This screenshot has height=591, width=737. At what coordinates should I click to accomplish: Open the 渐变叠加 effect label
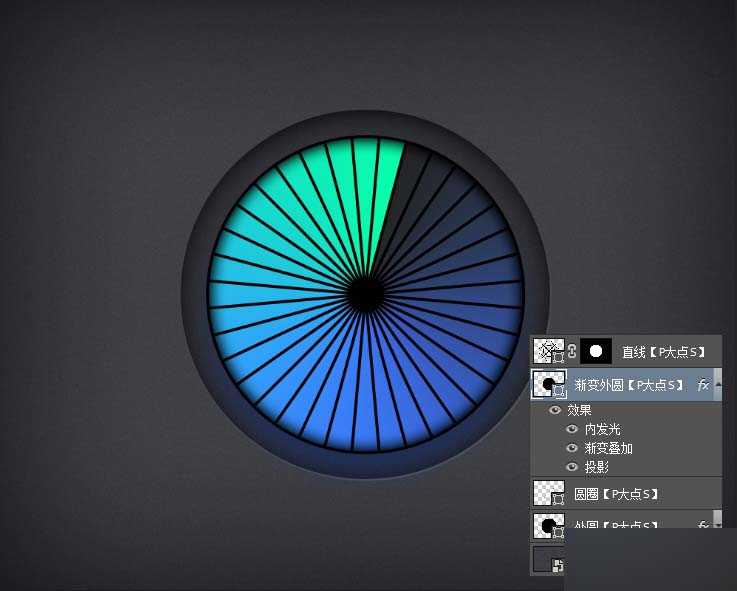609,448
